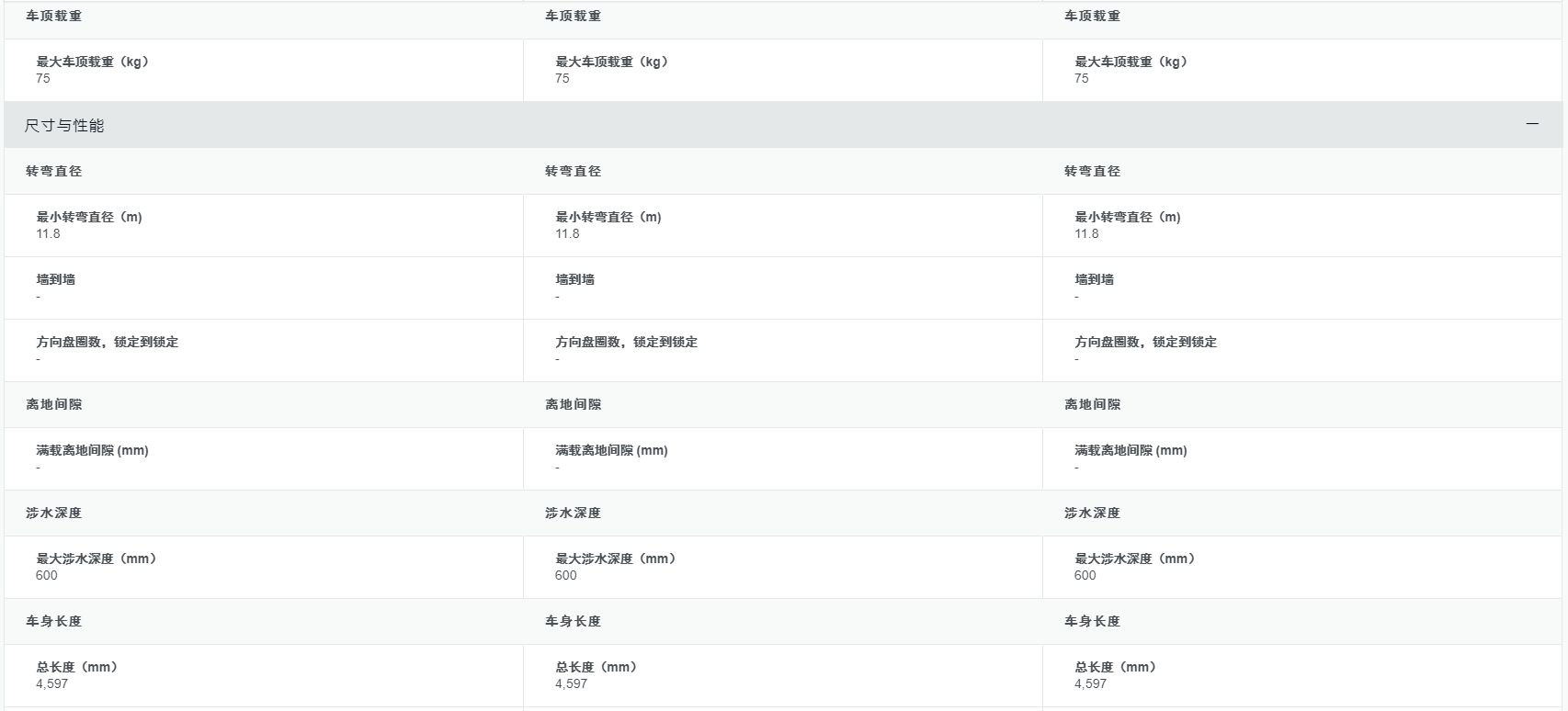Select 离地间隙 heading in the left column
Screen dimensions: 1568x711
53,405
